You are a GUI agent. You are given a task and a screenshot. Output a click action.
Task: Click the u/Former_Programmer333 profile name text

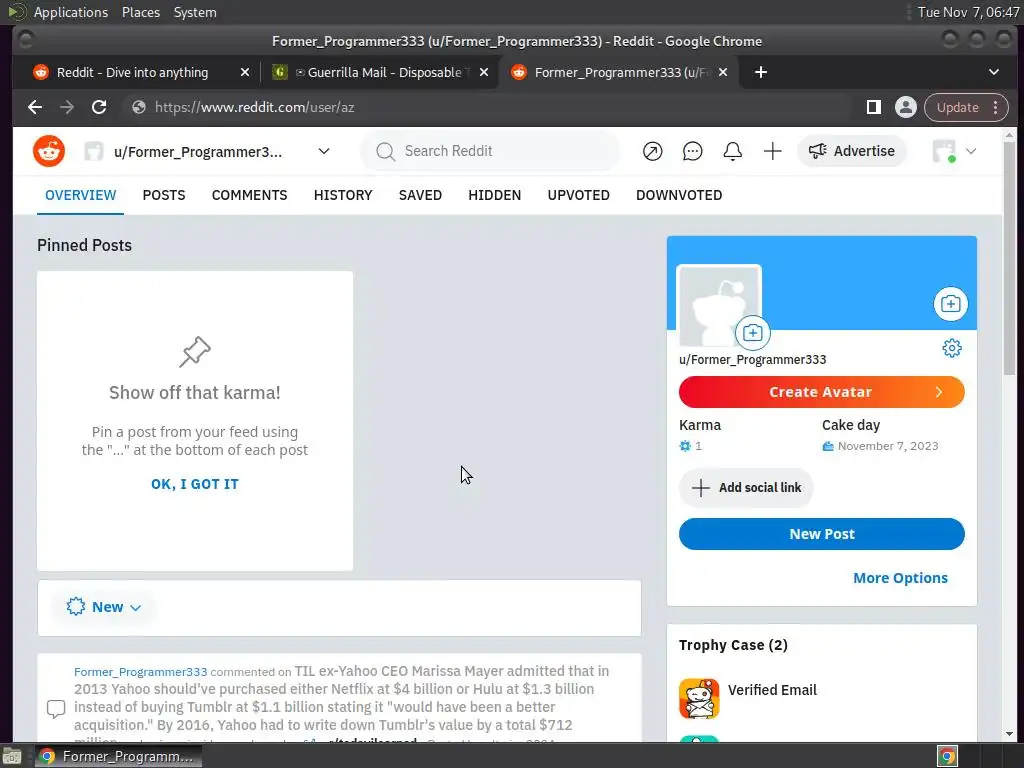tap(752, 360)
